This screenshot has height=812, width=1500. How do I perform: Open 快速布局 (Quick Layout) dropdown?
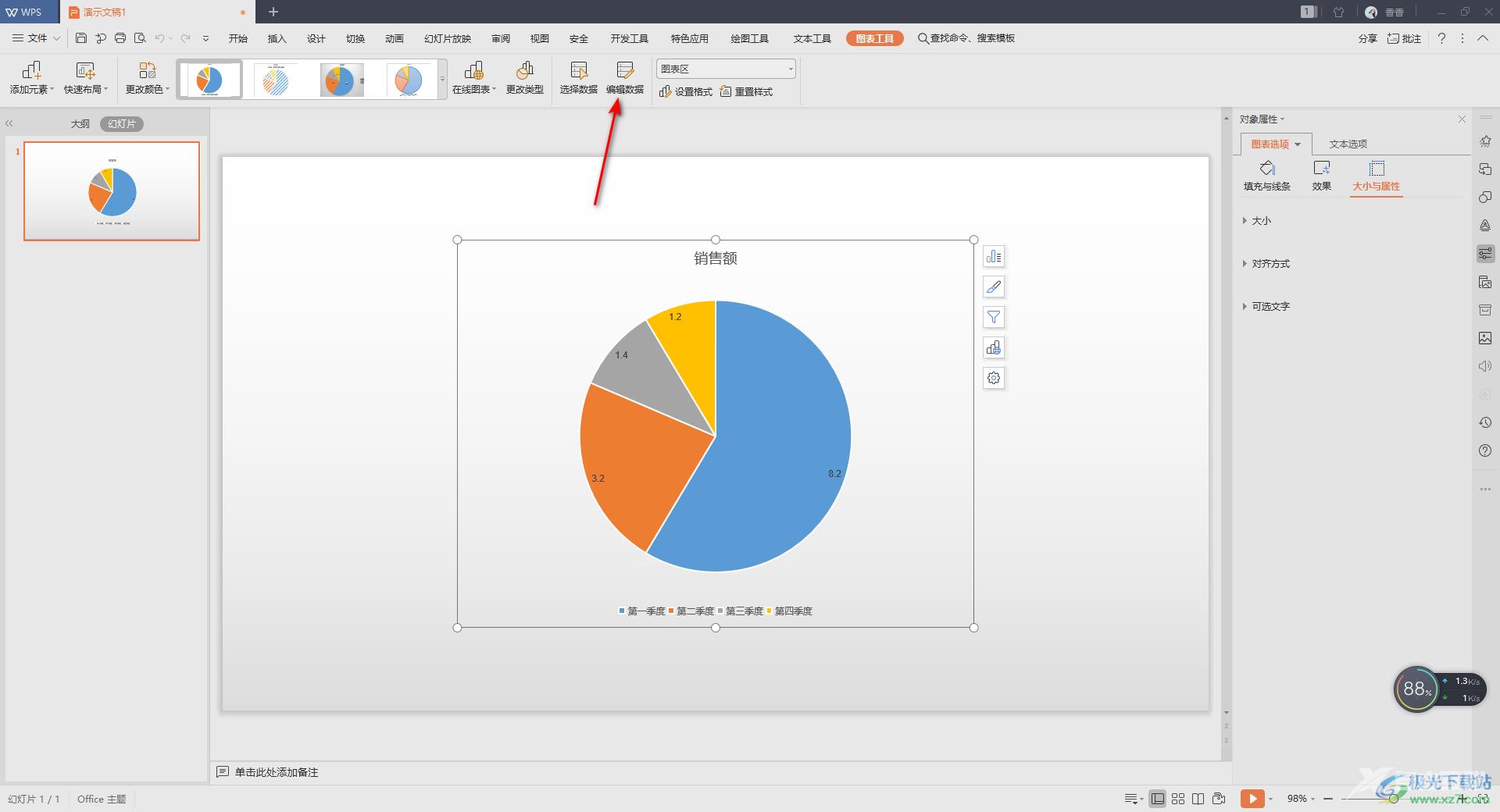point(86,78)
